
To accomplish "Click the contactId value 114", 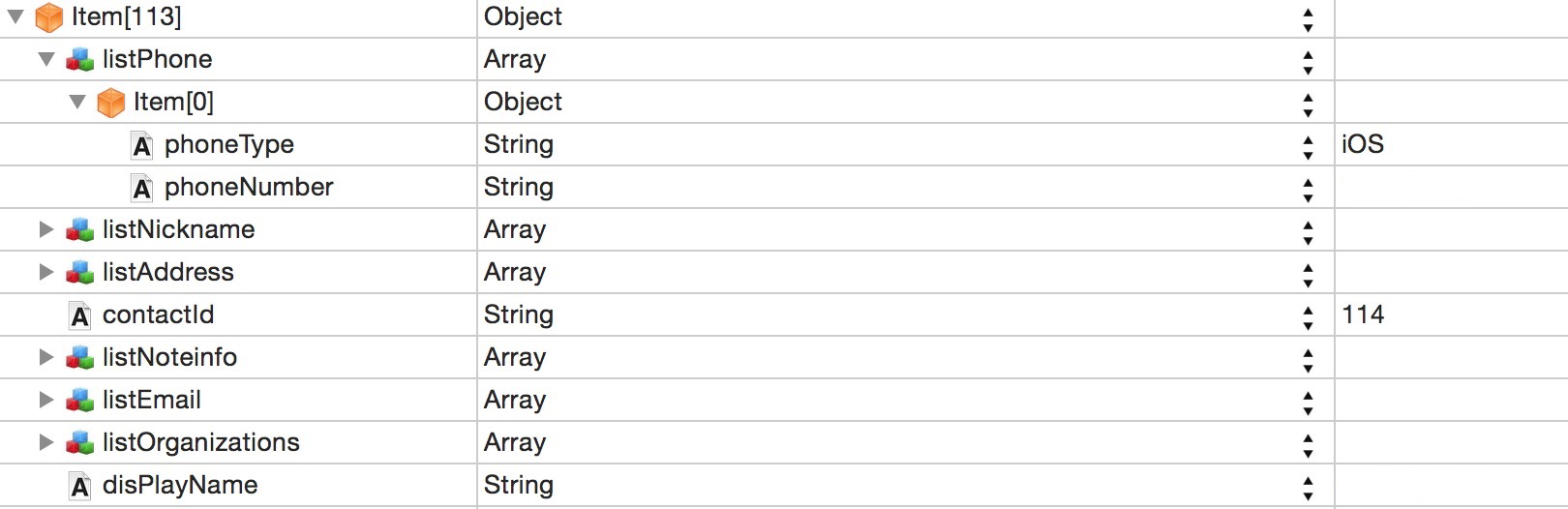I will tap(1363, 314).
